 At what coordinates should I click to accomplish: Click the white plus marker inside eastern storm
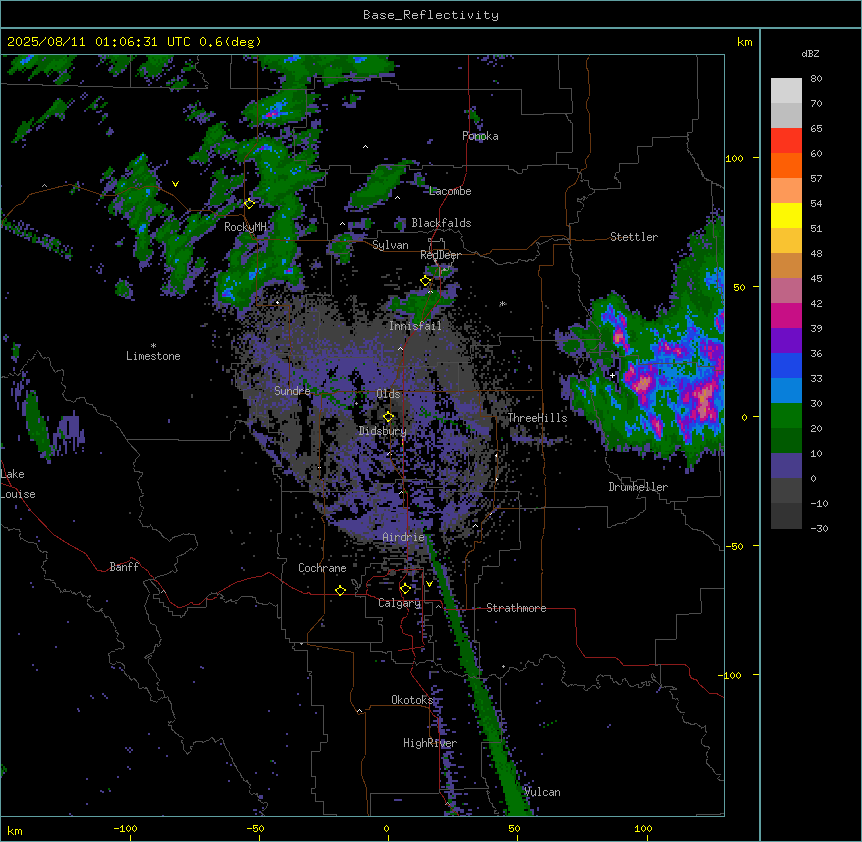(612, 375)
